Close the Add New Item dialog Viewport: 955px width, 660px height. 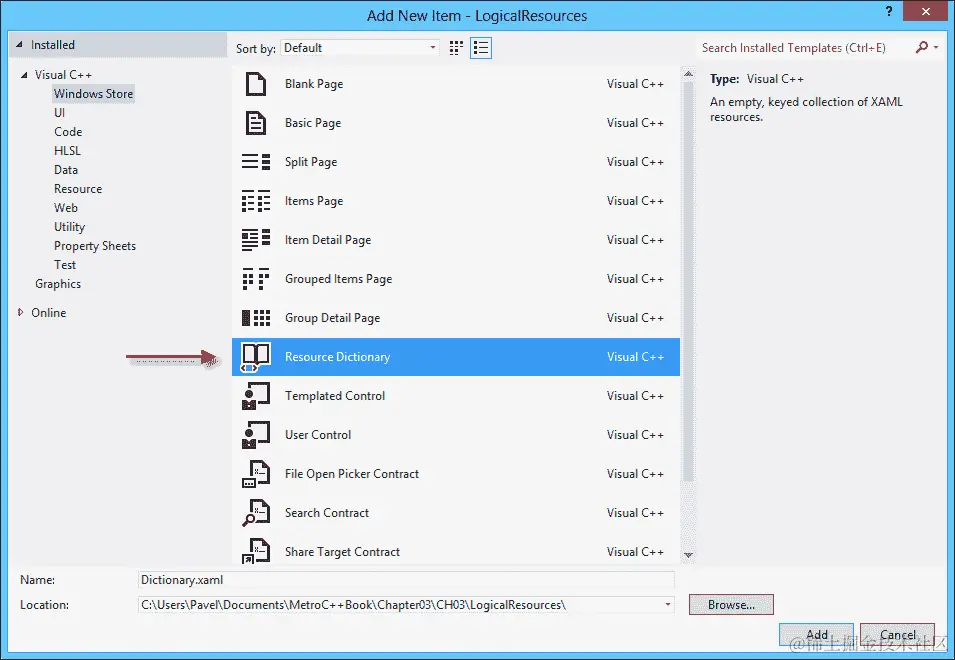(x=926, y=11)
